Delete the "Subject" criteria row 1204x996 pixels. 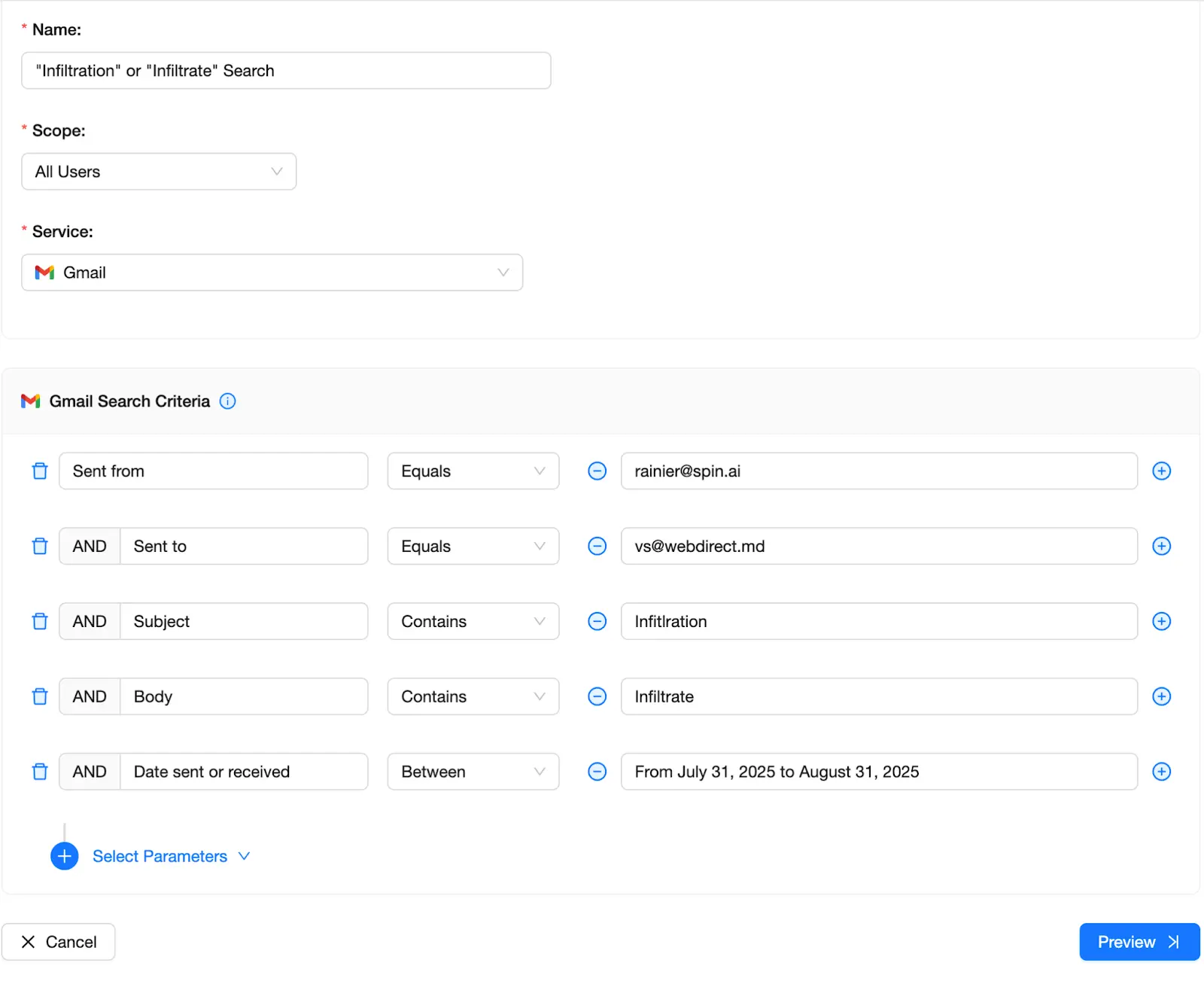coord(39,621)
